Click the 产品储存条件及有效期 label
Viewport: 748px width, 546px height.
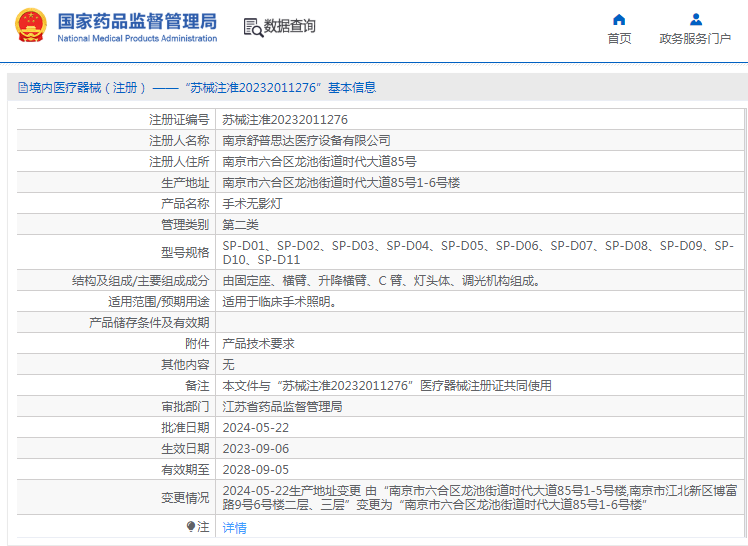[x=149, y=323]
